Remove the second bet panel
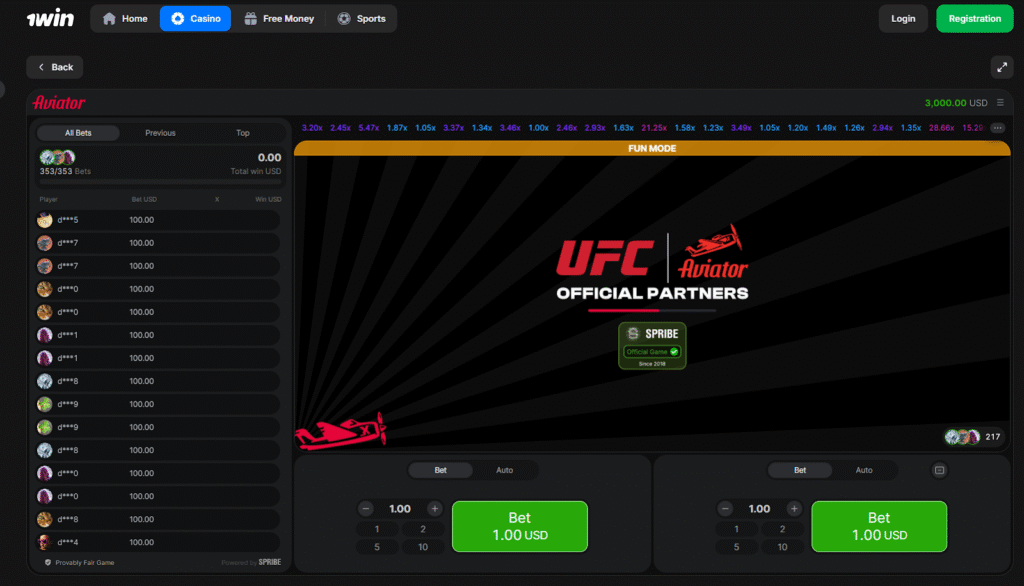 click(x=939, y=470)
